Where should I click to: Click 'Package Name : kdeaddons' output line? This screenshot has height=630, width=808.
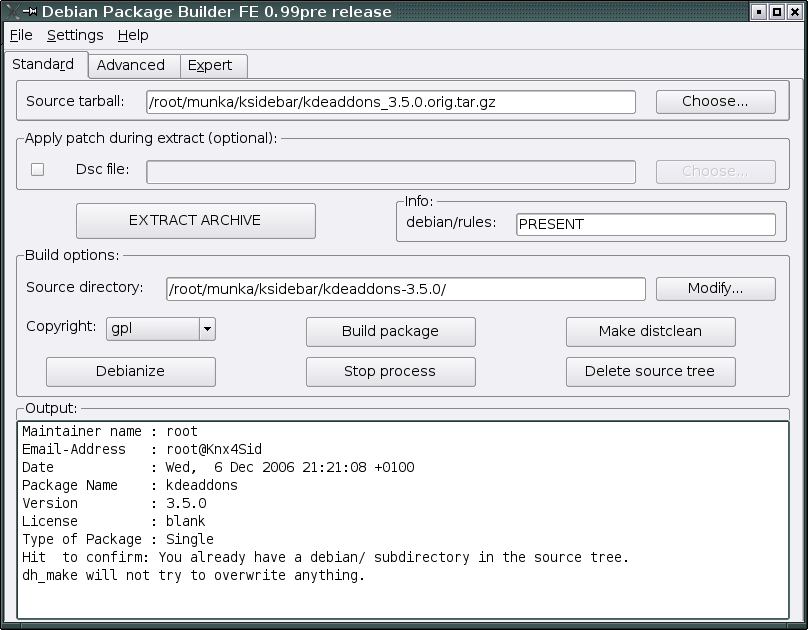(130, 485)
